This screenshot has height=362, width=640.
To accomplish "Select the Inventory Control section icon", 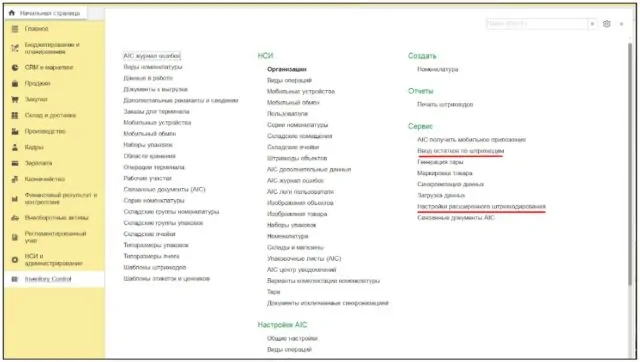I will pos(15,279).
